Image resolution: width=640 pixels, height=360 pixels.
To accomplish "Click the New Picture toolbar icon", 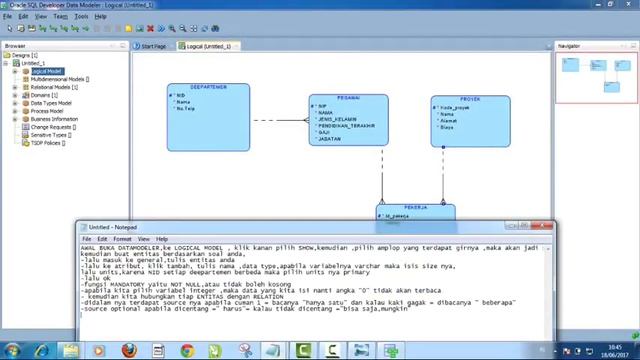I will [x=140, y=29].
